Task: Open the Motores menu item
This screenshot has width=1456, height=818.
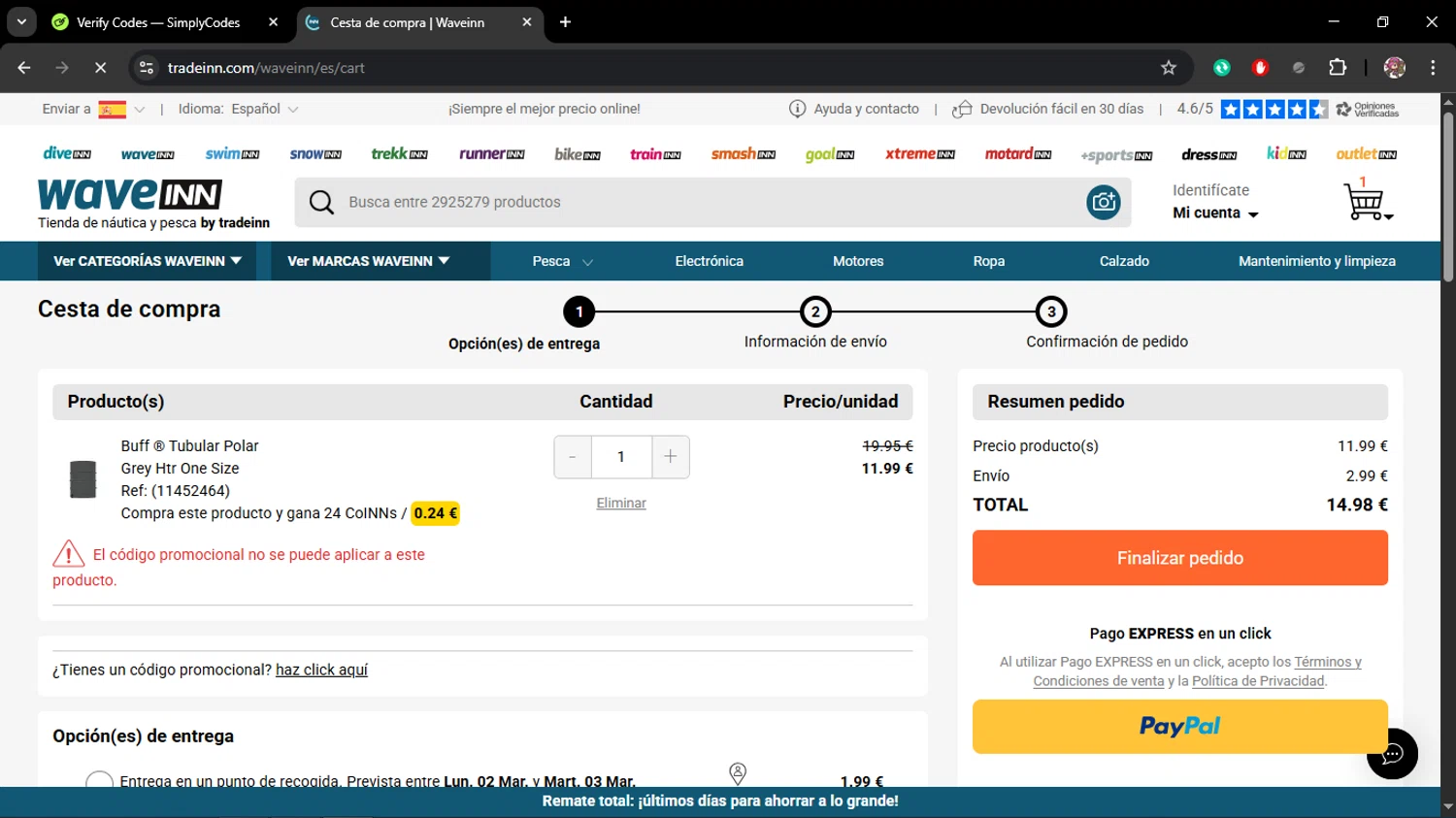Action: point(858,261)
